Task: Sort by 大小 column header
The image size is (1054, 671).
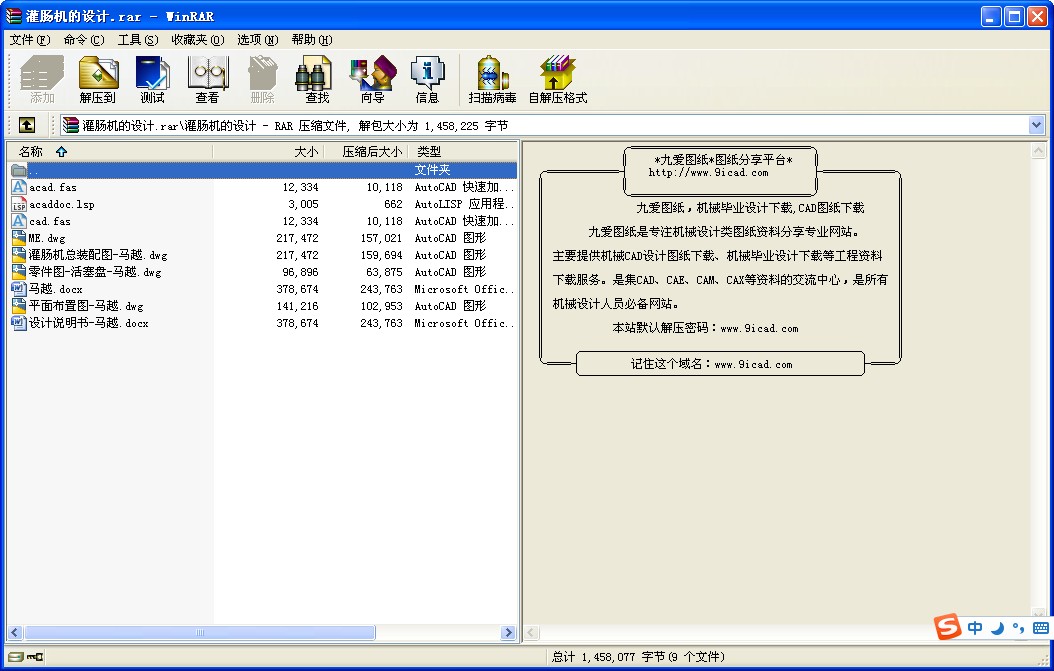Action: 268,151
